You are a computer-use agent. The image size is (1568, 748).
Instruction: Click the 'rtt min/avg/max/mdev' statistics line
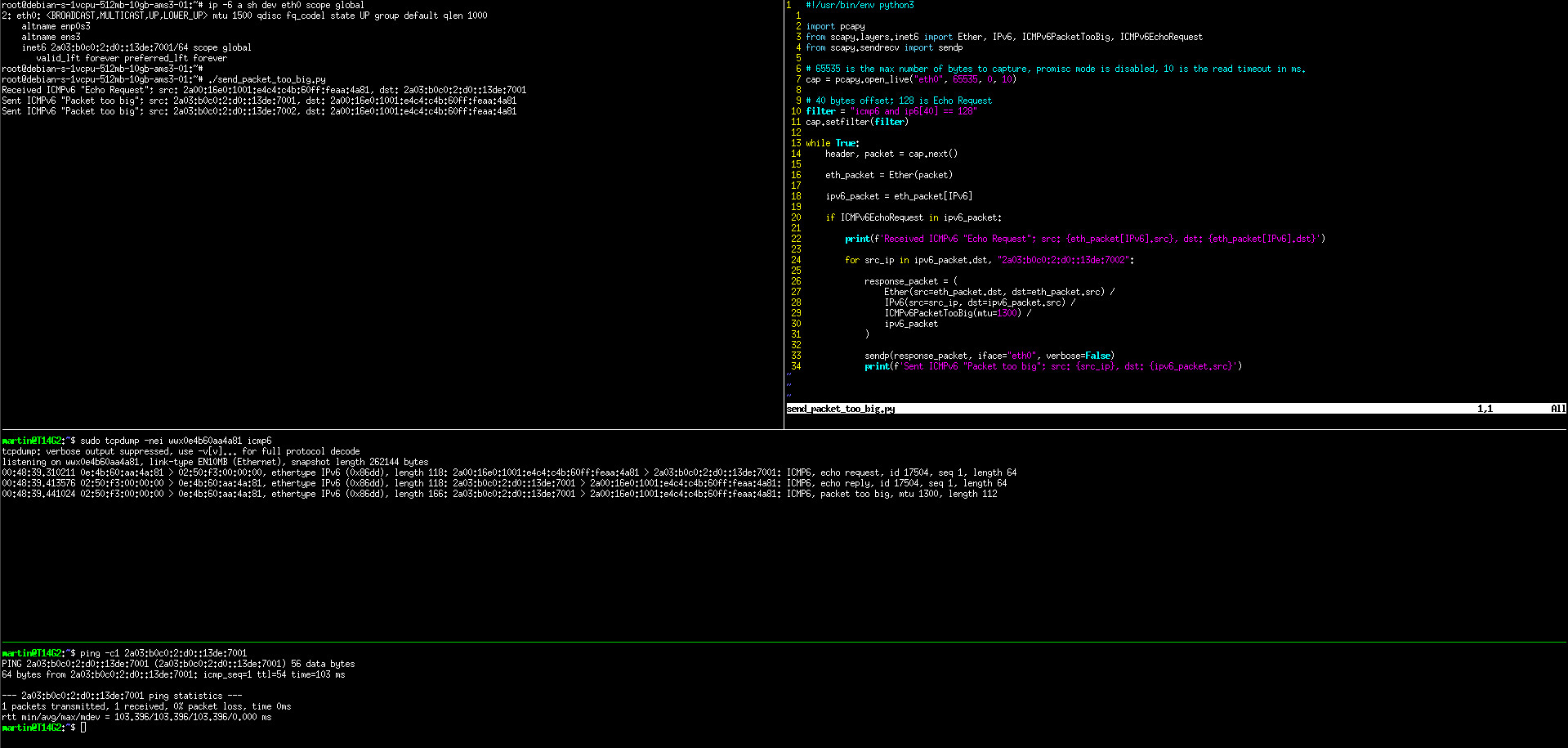(136, 717)
